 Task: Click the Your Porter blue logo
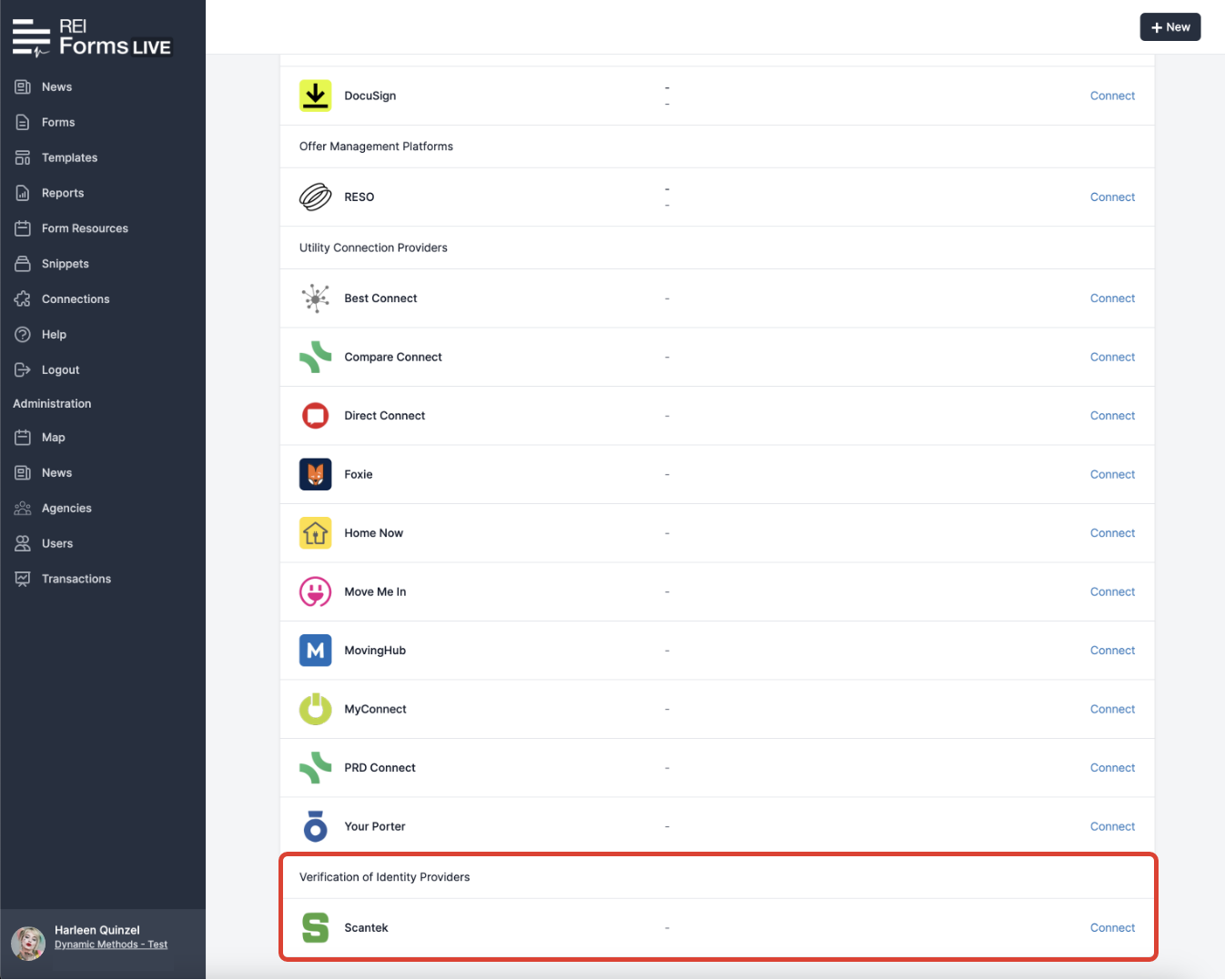pos(316,827)
